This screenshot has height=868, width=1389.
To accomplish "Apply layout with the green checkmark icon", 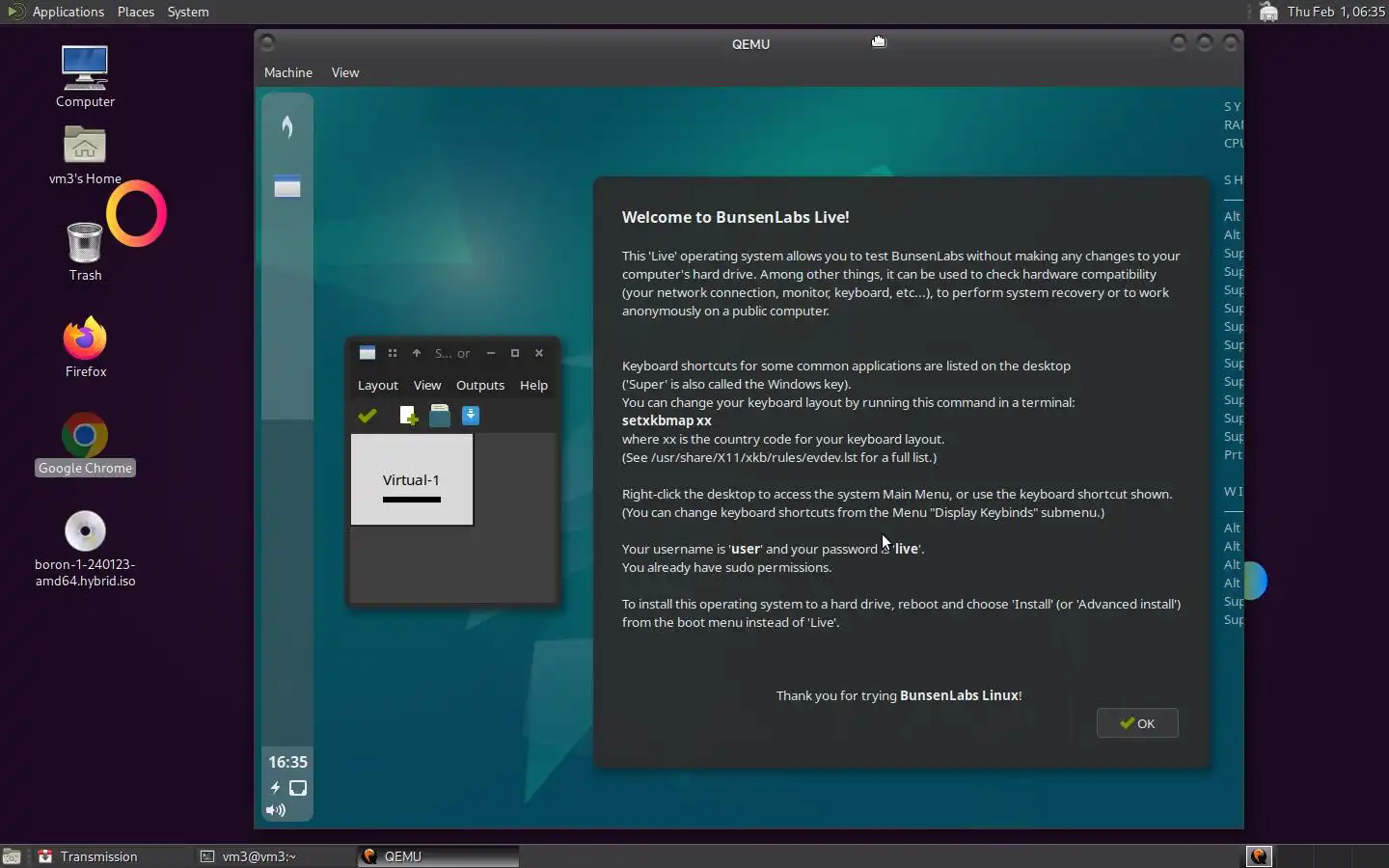I will point(368,416).
